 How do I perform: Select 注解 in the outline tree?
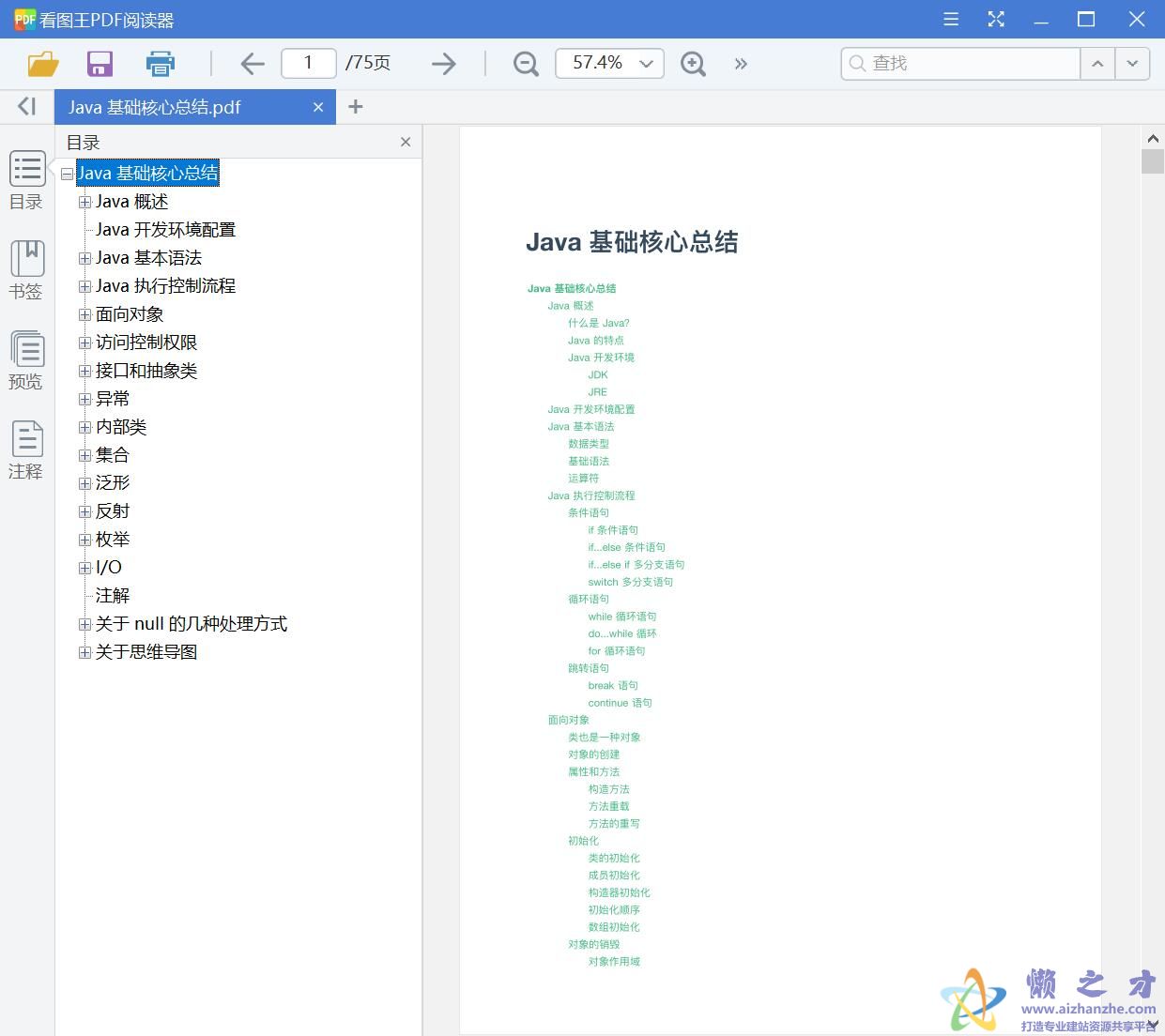pyautogui.click(x=113, y=596)
